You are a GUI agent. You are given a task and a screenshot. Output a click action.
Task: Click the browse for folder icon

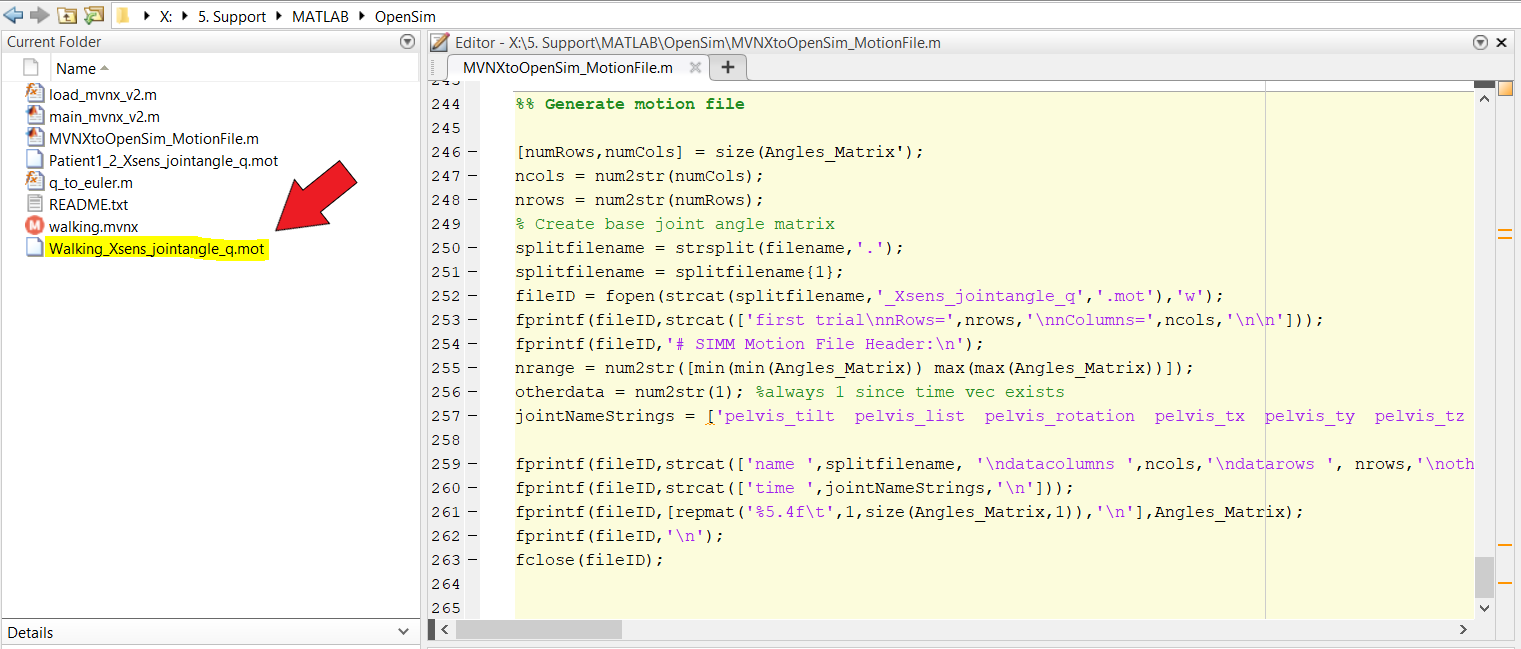[x=93, y=15]
